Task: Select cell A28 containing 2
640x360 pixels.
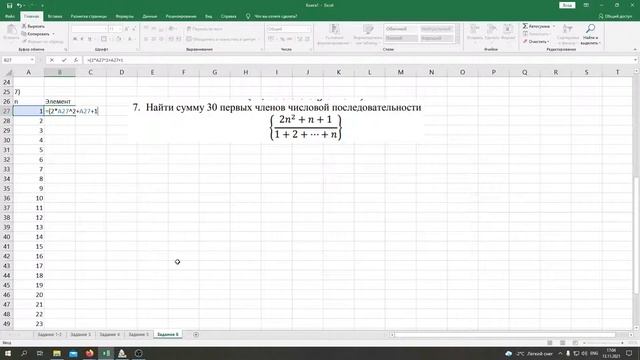Action: click(x=29, y=121)
